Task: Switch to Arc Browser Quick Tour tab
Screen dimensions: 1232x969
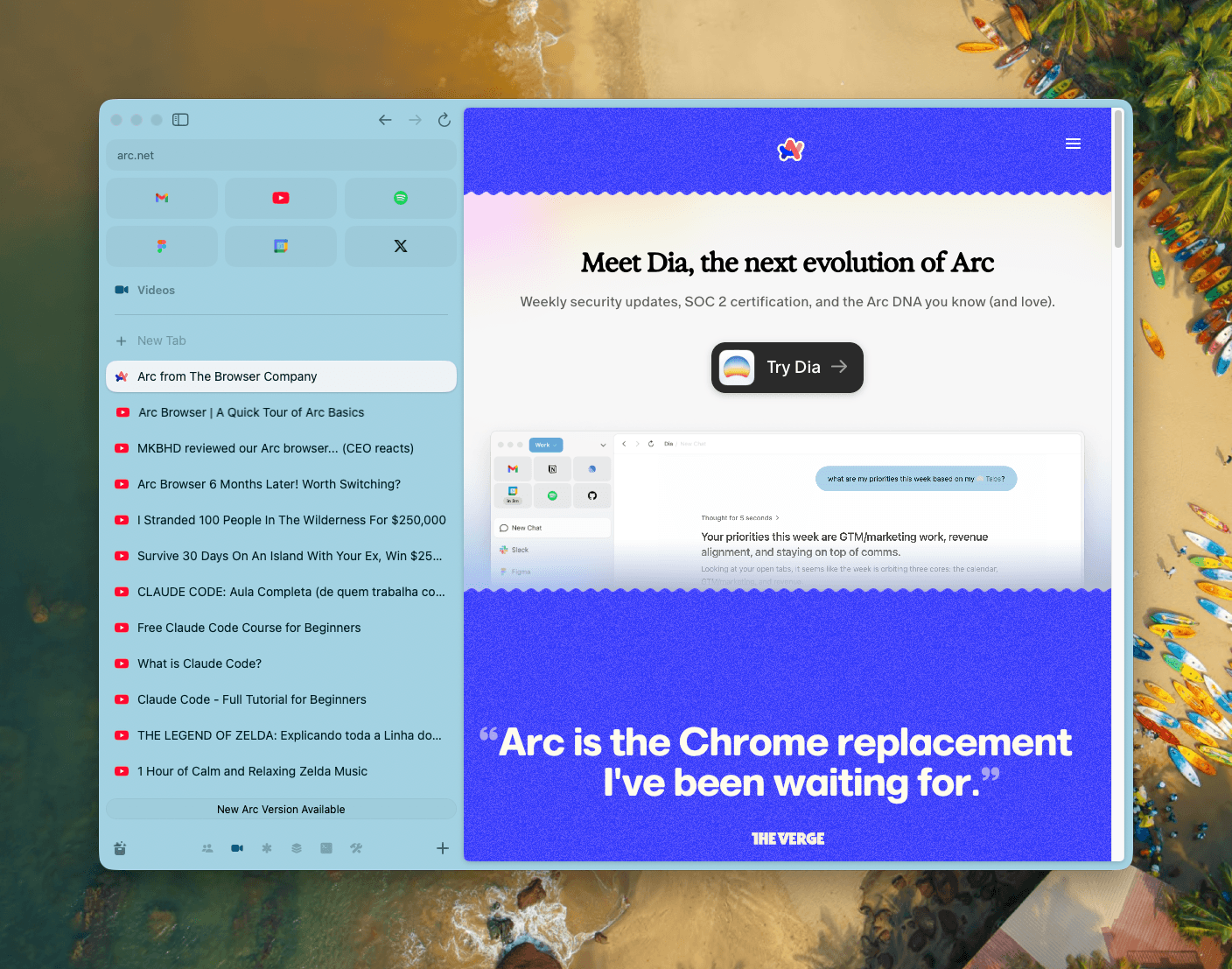Action: pos(281,412)
